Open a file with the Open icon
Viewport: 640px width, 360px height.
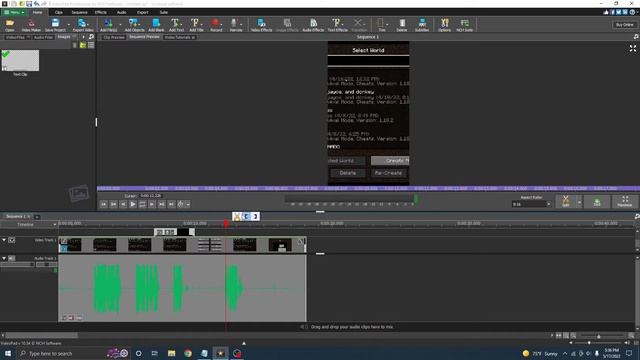coord(9,25)
